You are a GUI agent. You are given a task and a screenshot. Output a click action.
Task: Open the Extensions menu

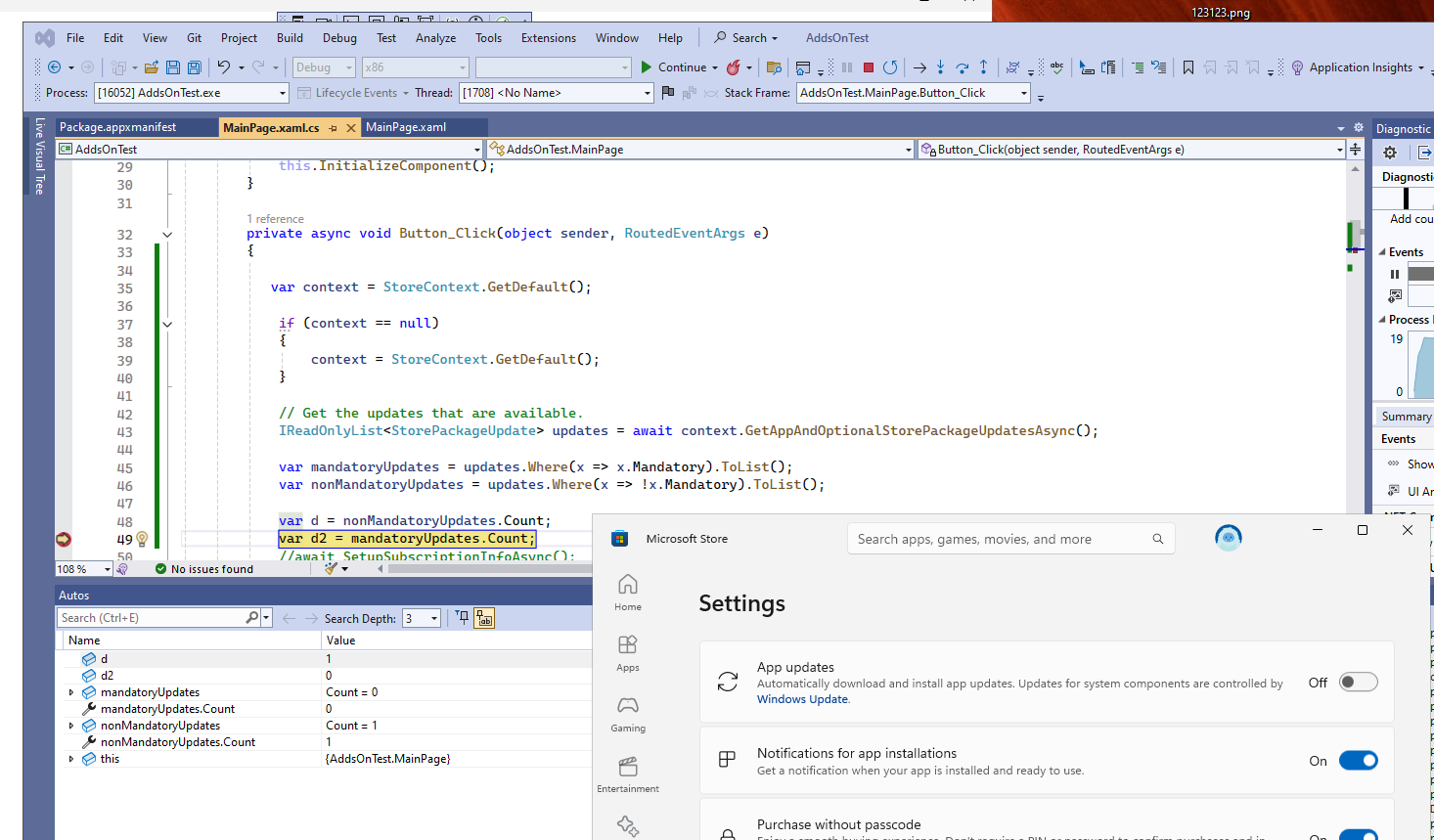pos(549,38)
